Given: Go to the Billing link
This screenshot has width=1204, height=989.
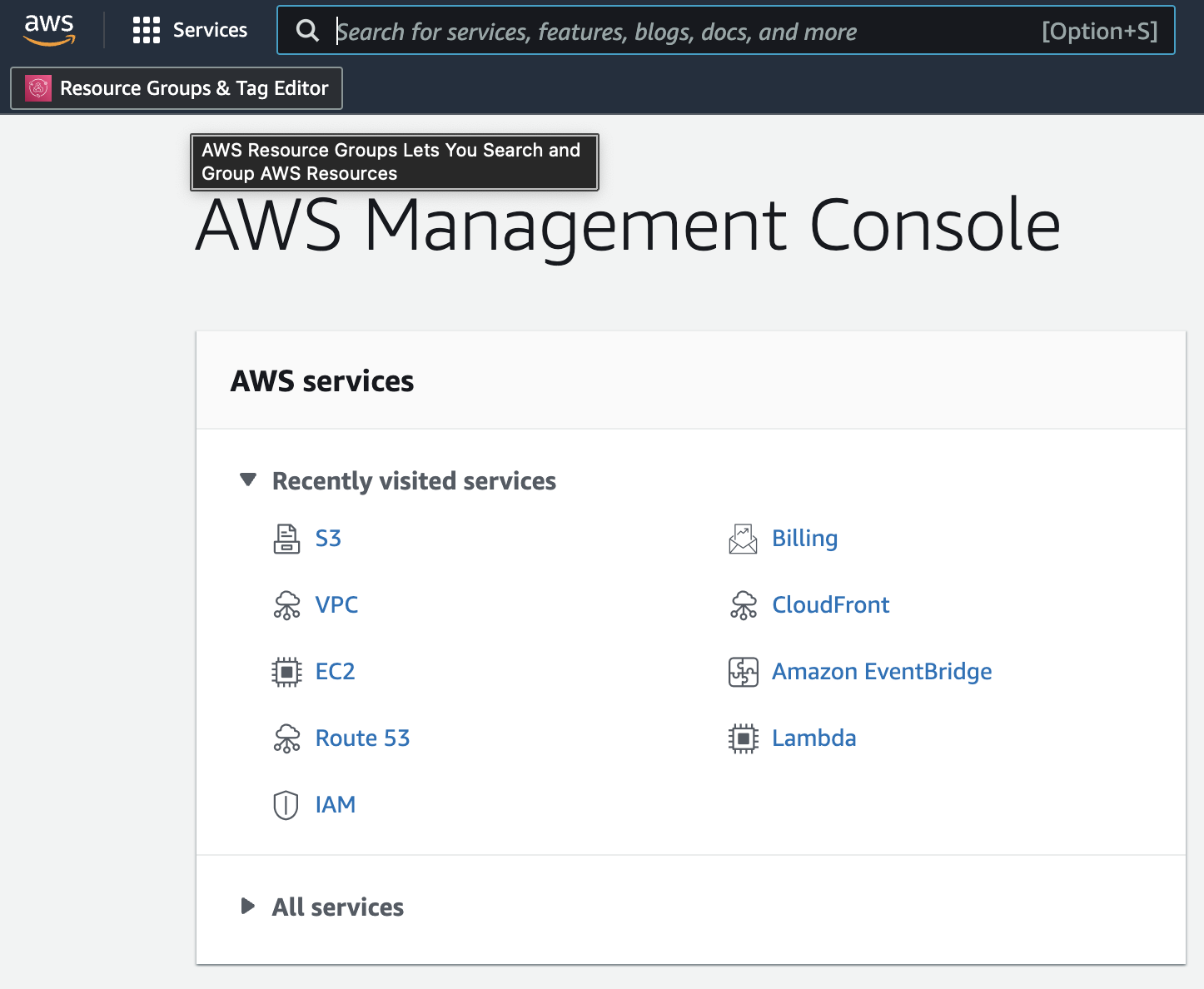Looking at the screenshot, I should (804, 539).
